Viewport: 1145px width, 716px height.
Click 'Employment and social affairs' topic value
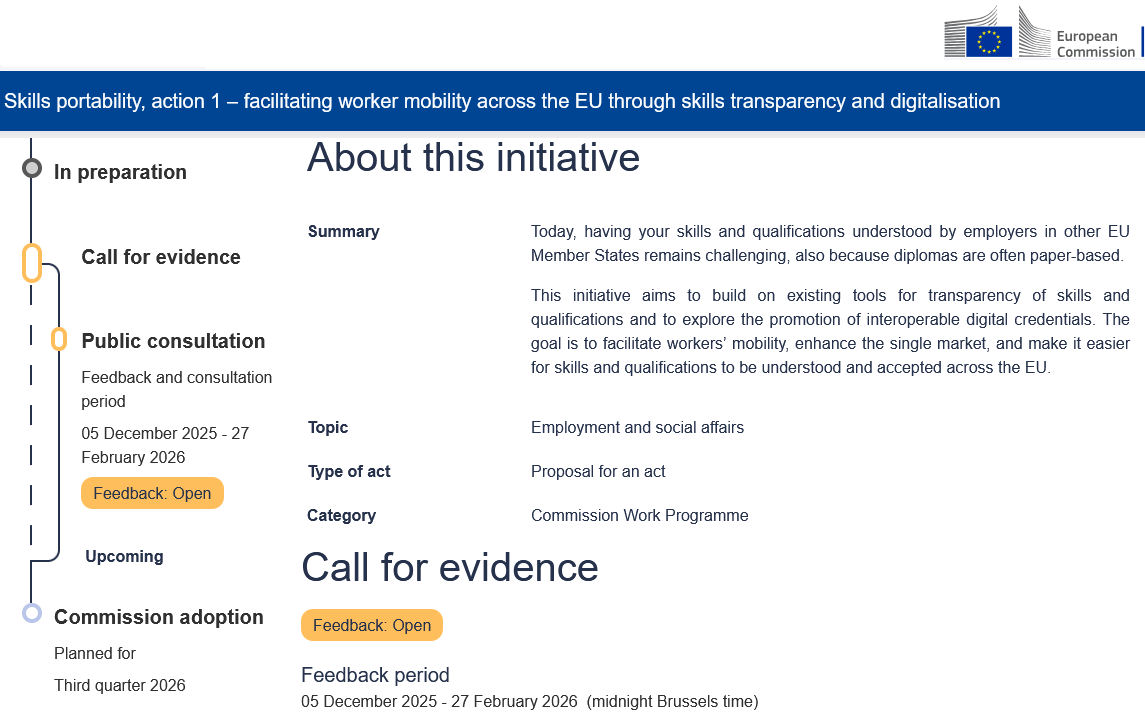coord(637,427)
